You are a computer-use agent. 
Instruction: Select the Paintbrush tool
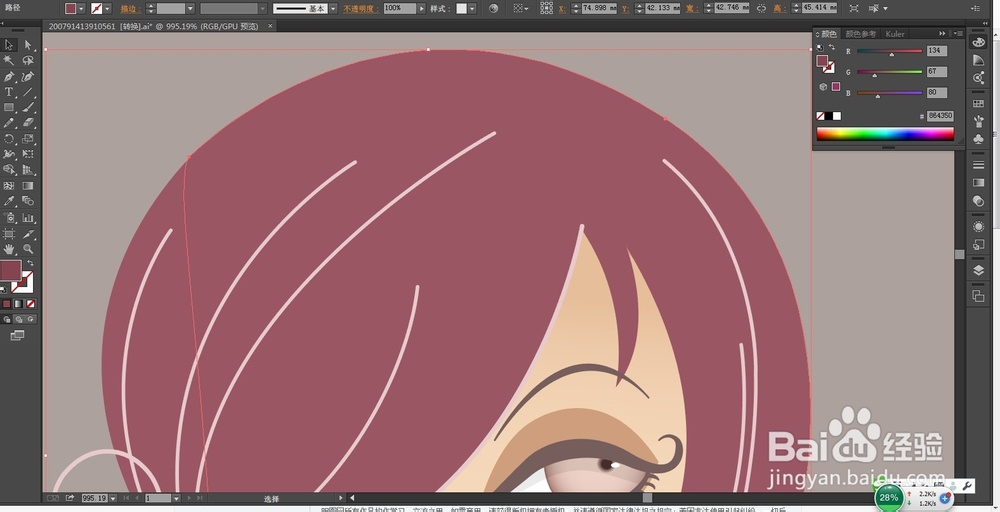(x=28, y=108)
